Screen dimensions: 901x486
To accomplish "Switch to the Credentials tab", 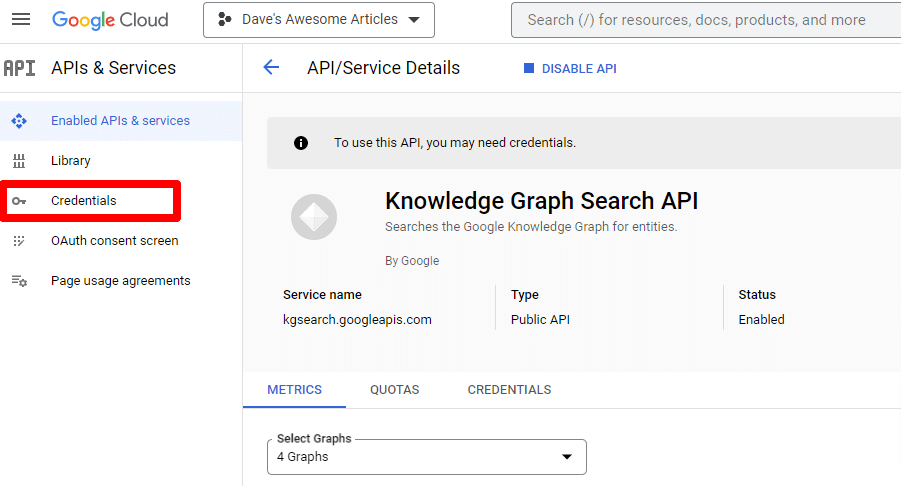I will [x=509, y=390].
